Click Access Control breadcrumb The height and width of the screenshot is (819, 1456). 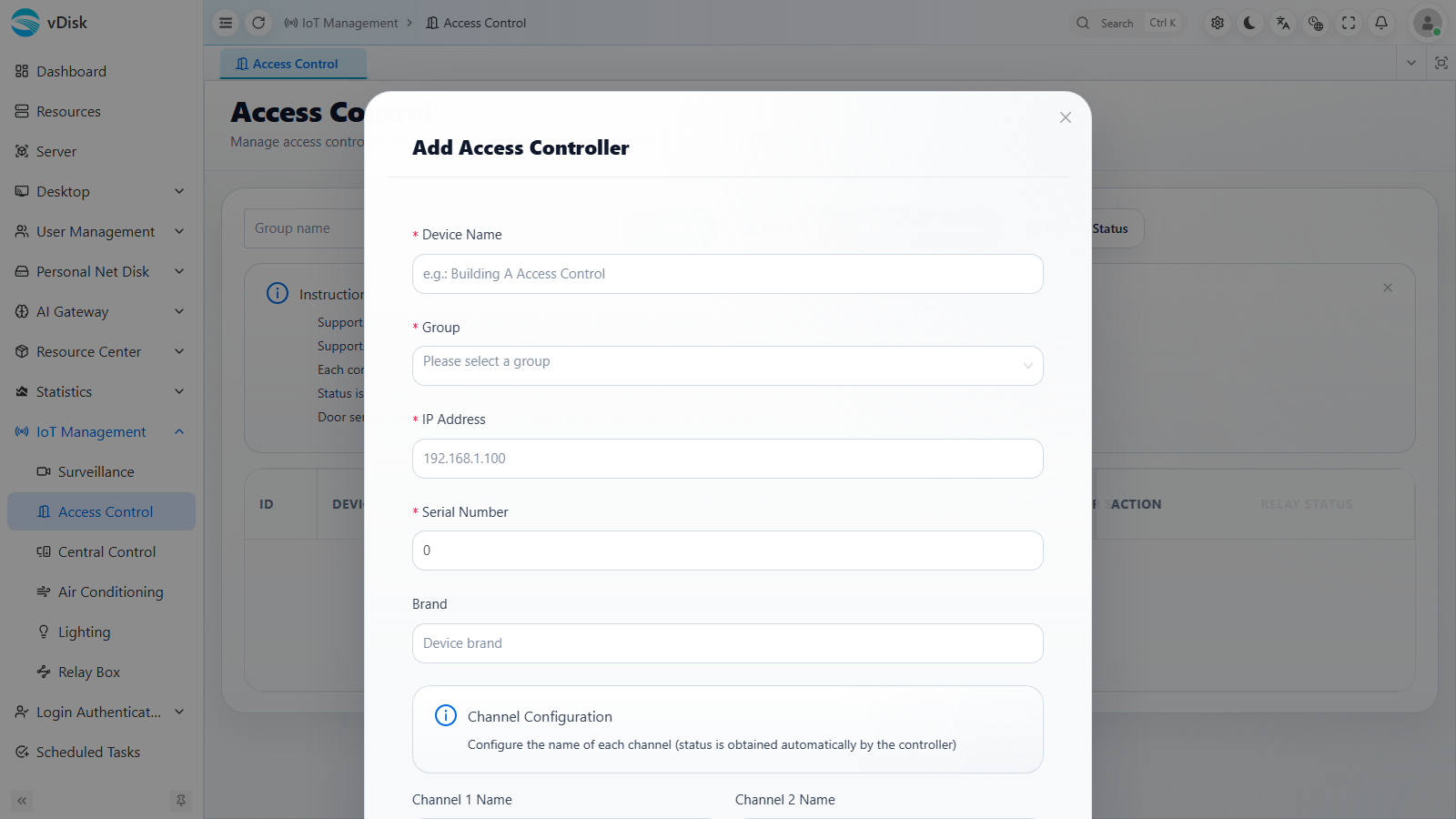click(x=476, y=23)
